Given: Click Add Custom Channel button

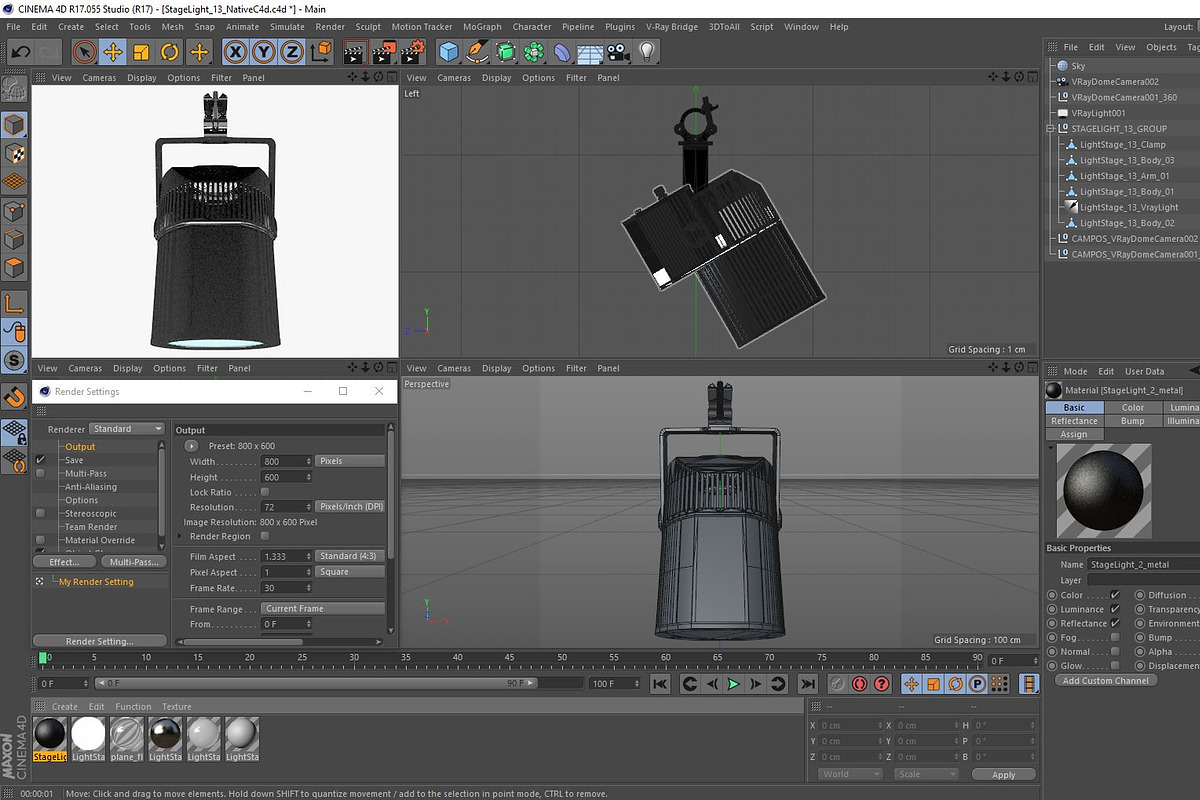Looking at the screenshot, I should pyautogui.click(x=1106, y=680).
